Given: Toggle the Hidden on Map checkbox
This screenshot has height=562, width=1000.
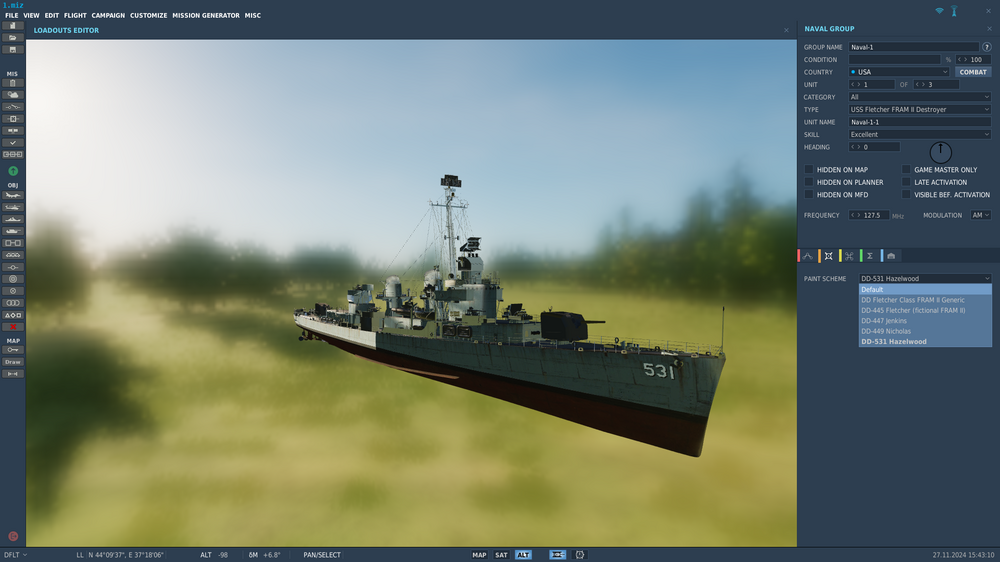Looking at the screenshot, I should tap(809, 170).
